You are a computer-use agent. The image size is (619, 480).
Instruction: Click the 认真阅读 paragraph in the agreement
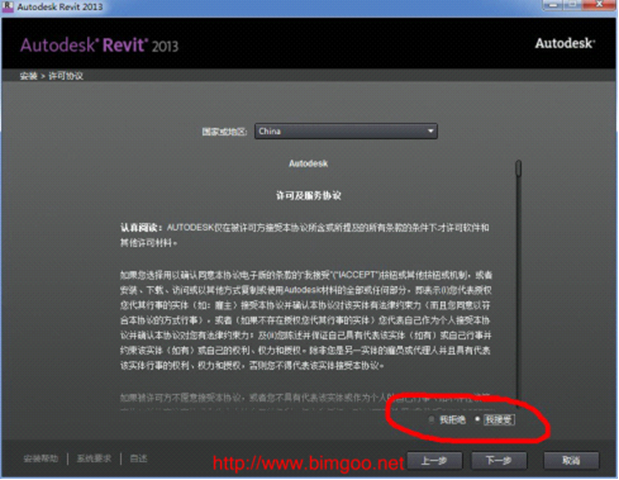305,235
